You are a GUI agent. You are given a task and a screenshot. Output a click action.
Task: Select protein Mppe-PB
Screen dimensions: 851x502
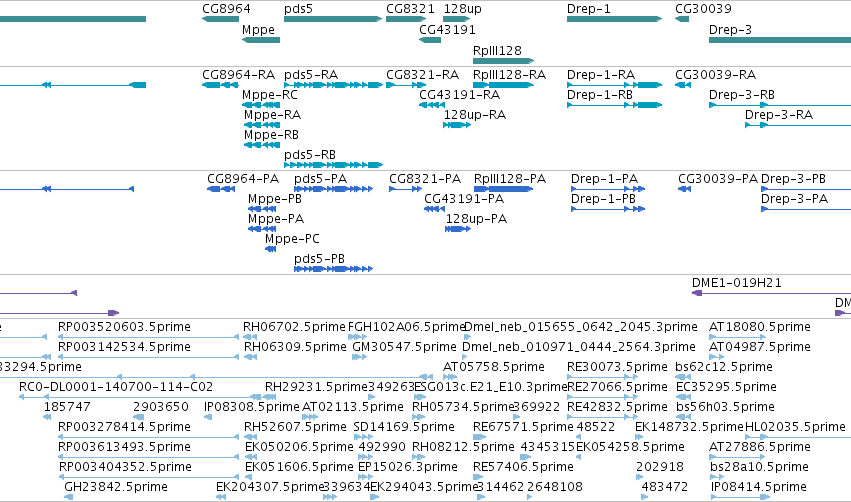pos(275,199)
